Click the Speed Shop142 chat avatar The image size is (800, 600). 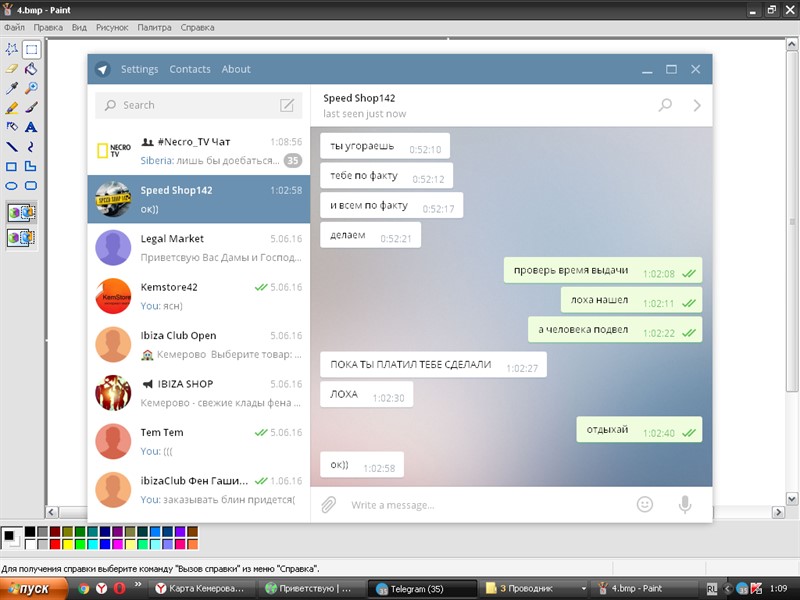tap(113, 199)
